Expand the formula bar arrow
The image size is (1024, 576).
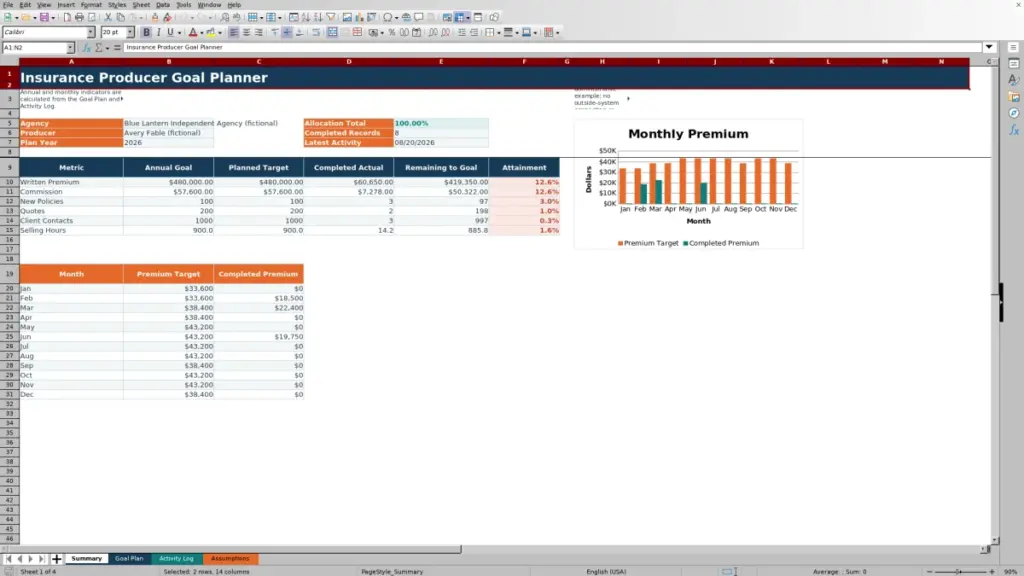pyautogui.click(x=989, y=48)
